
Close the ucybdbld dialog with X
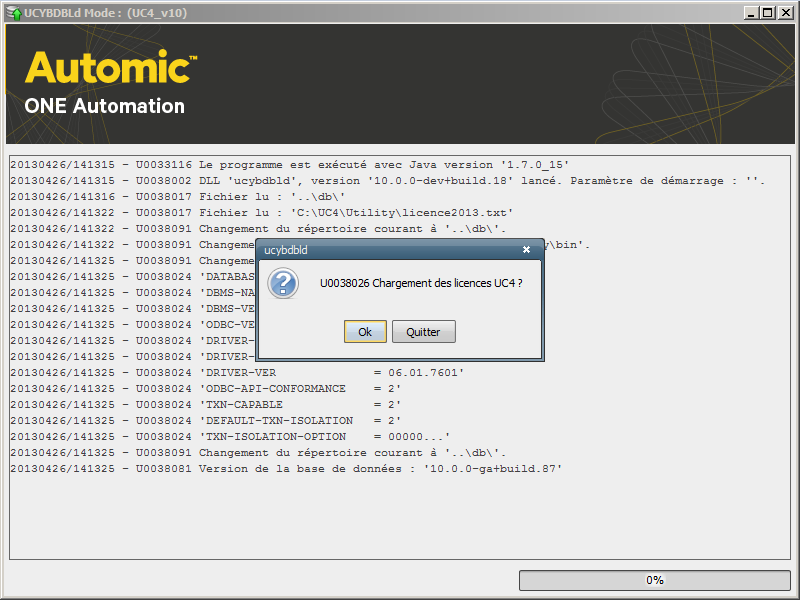(x=527, y=249)
